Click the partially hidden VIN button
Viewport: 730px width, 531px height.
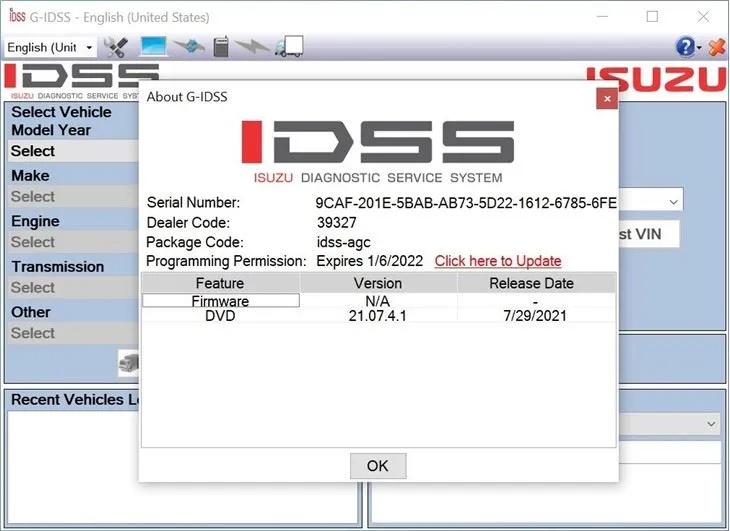coord(649,234)
